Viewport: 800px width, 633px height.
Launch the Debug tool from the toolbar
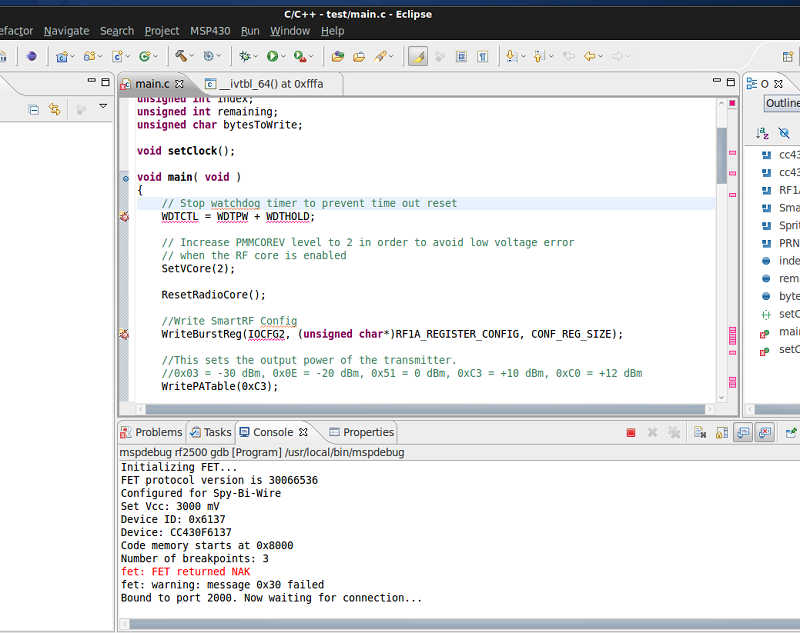pyautogui.click(x=243, y=56)
